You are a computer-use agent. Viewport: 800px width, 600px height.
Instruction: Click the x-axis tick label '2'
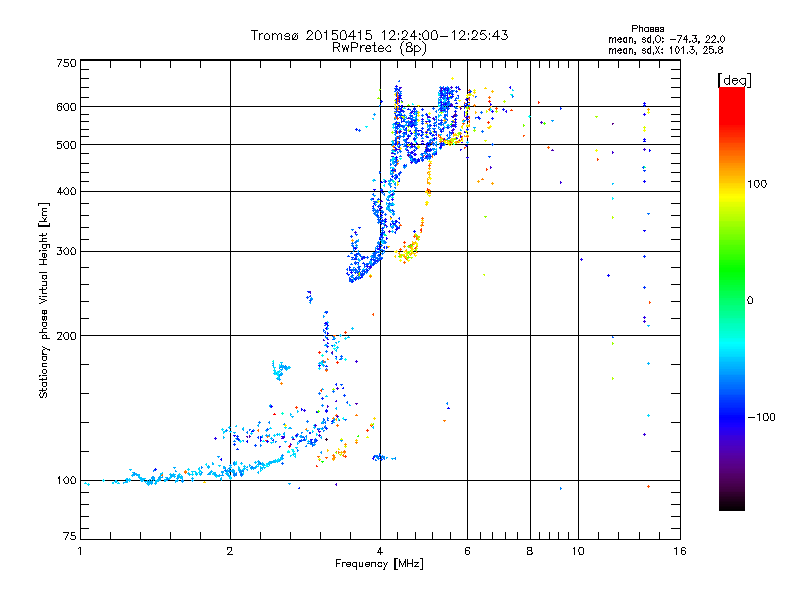click(230, 551)
